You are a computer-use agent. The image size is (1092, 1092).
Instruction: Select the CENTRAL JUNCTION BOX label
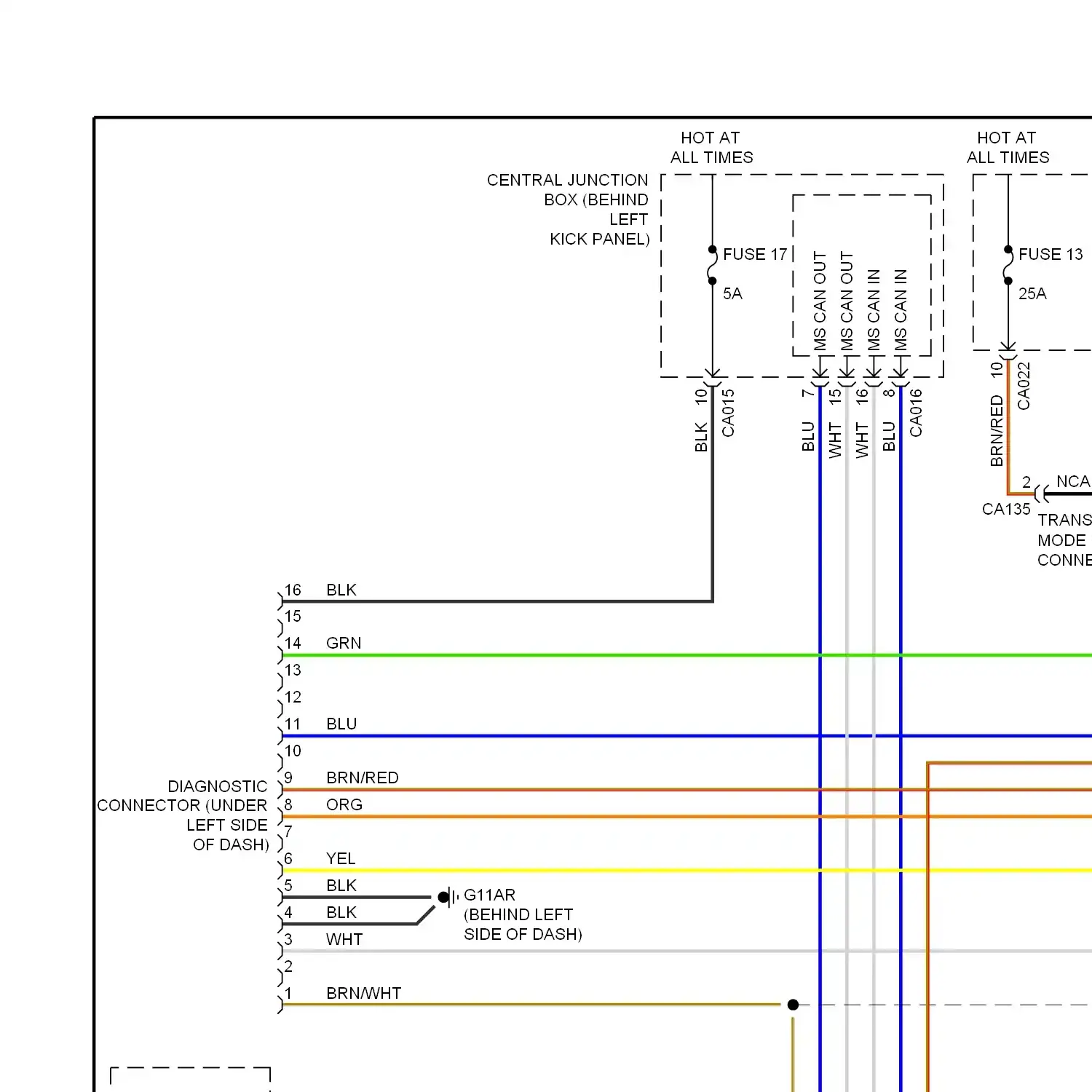(568, 209)
